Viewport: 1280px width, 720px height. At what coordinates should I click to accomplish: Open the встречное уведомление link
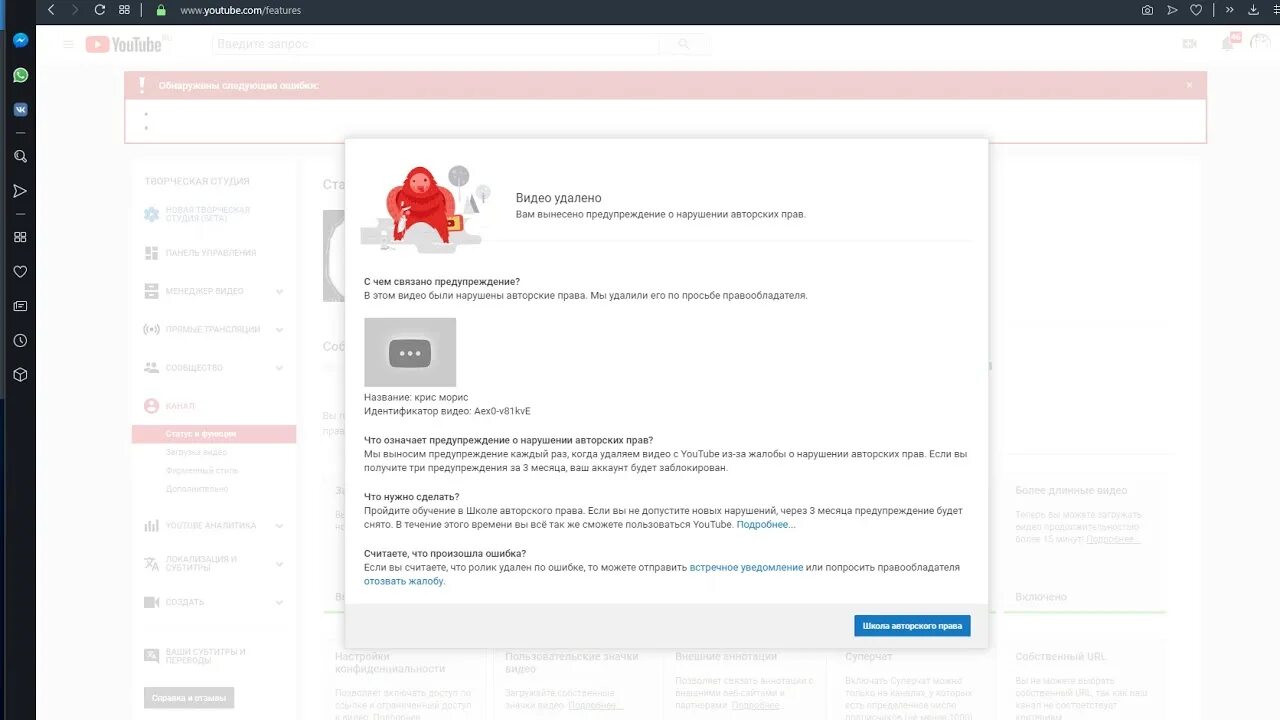(x=746, y=567)
